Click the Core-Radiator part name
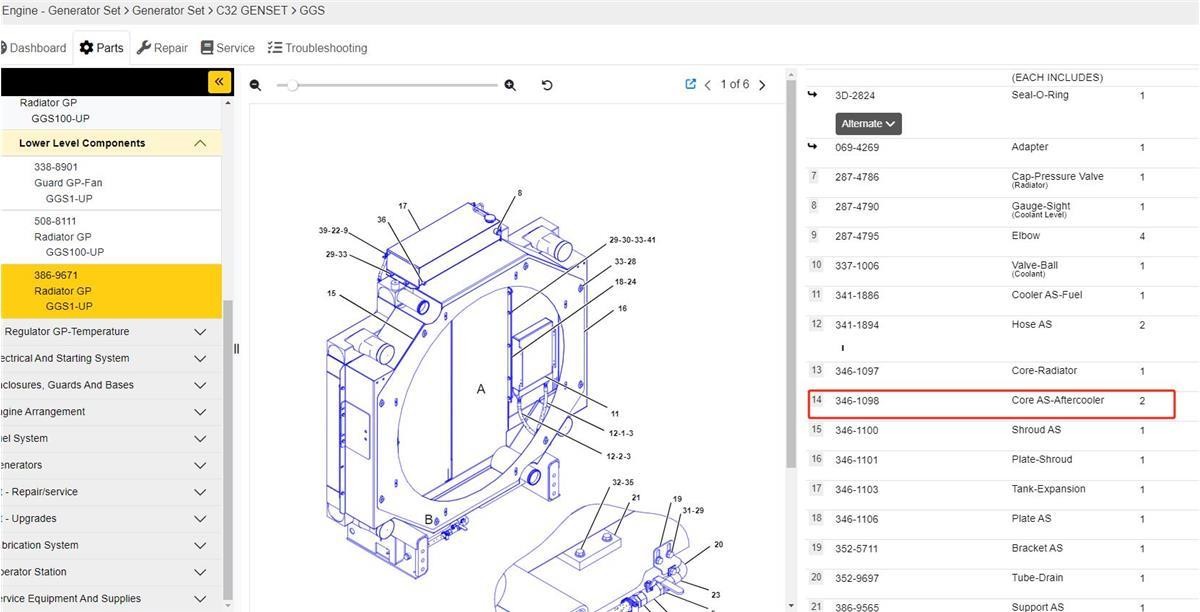The image size is (1200, 612). tap(1044, 371)
